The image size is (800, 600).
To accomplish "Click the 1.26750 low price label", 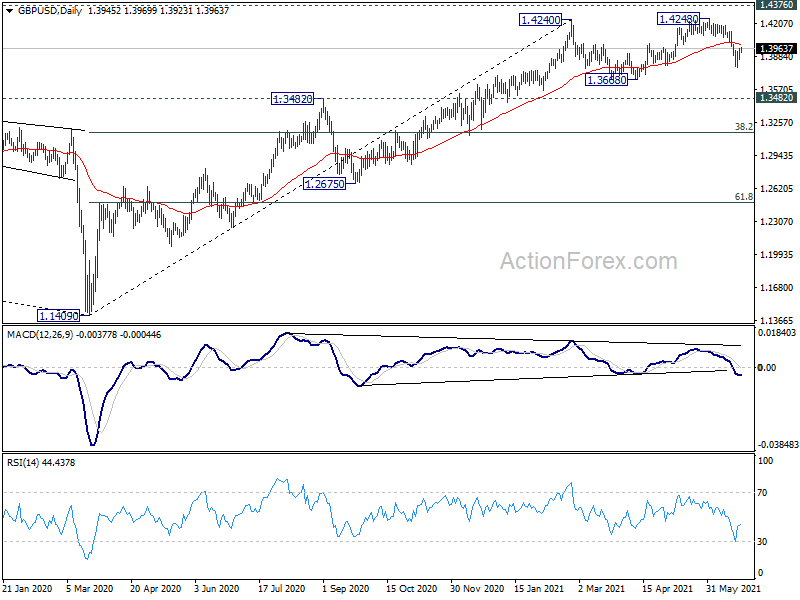I will (x=325, y=184).
